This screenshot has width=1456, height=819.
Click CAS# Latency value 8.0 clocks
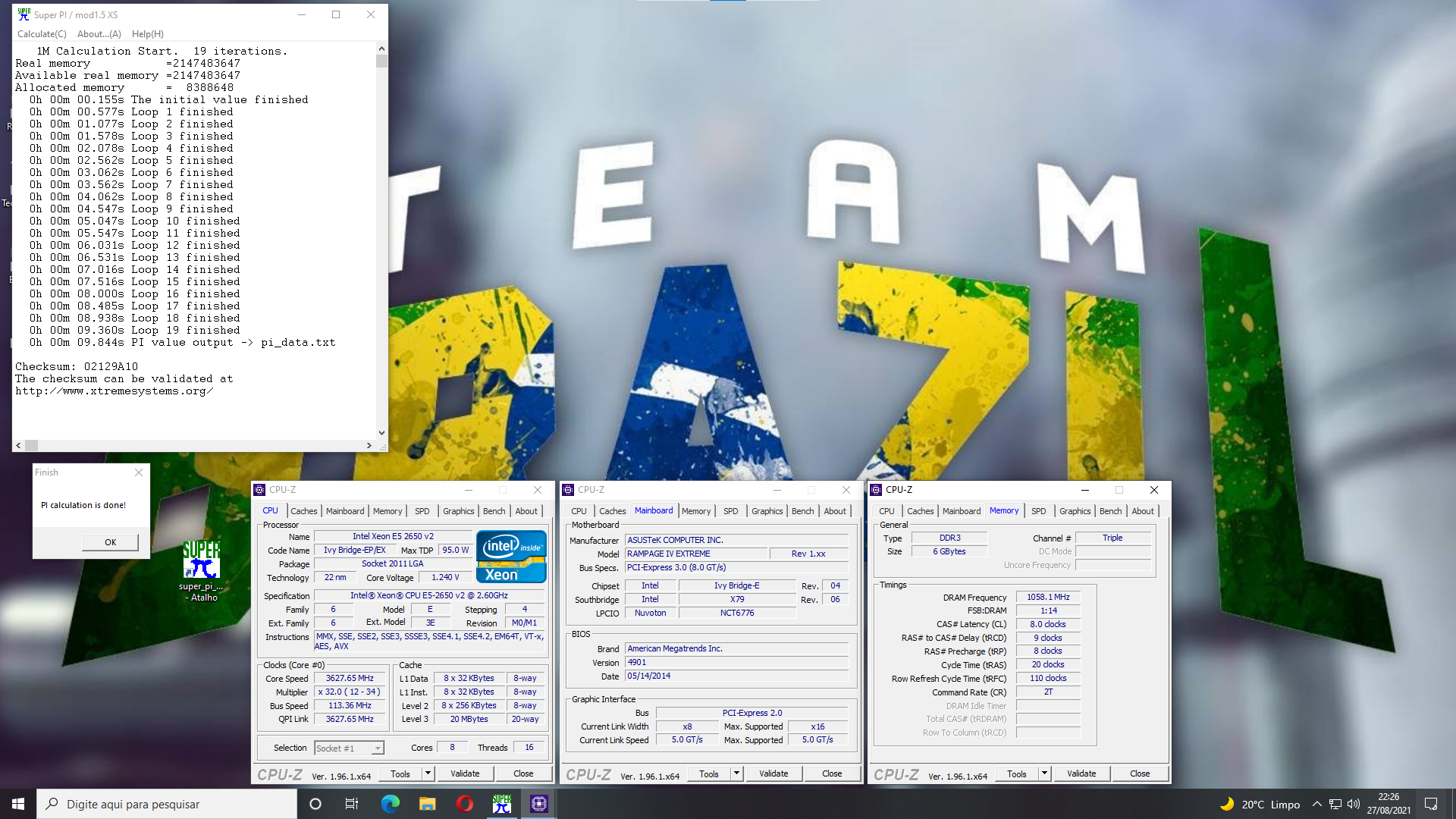click(1048, 625)
